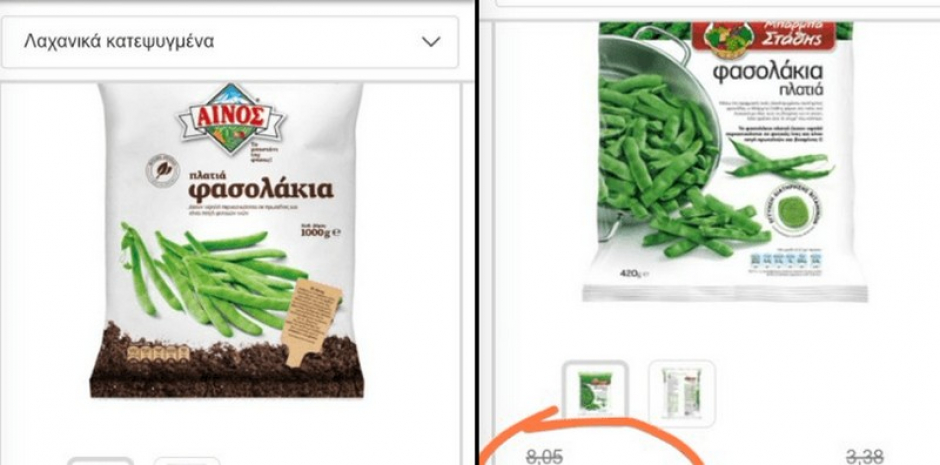Viewport: 940px width, 465px height.
Task: Click the nutrition table icon on Στάθης pack
Action: (786, 261)
